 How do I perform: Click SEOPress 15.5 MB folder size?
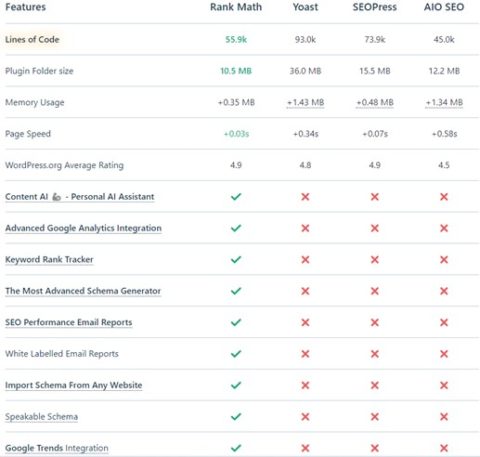pos(375,71)
